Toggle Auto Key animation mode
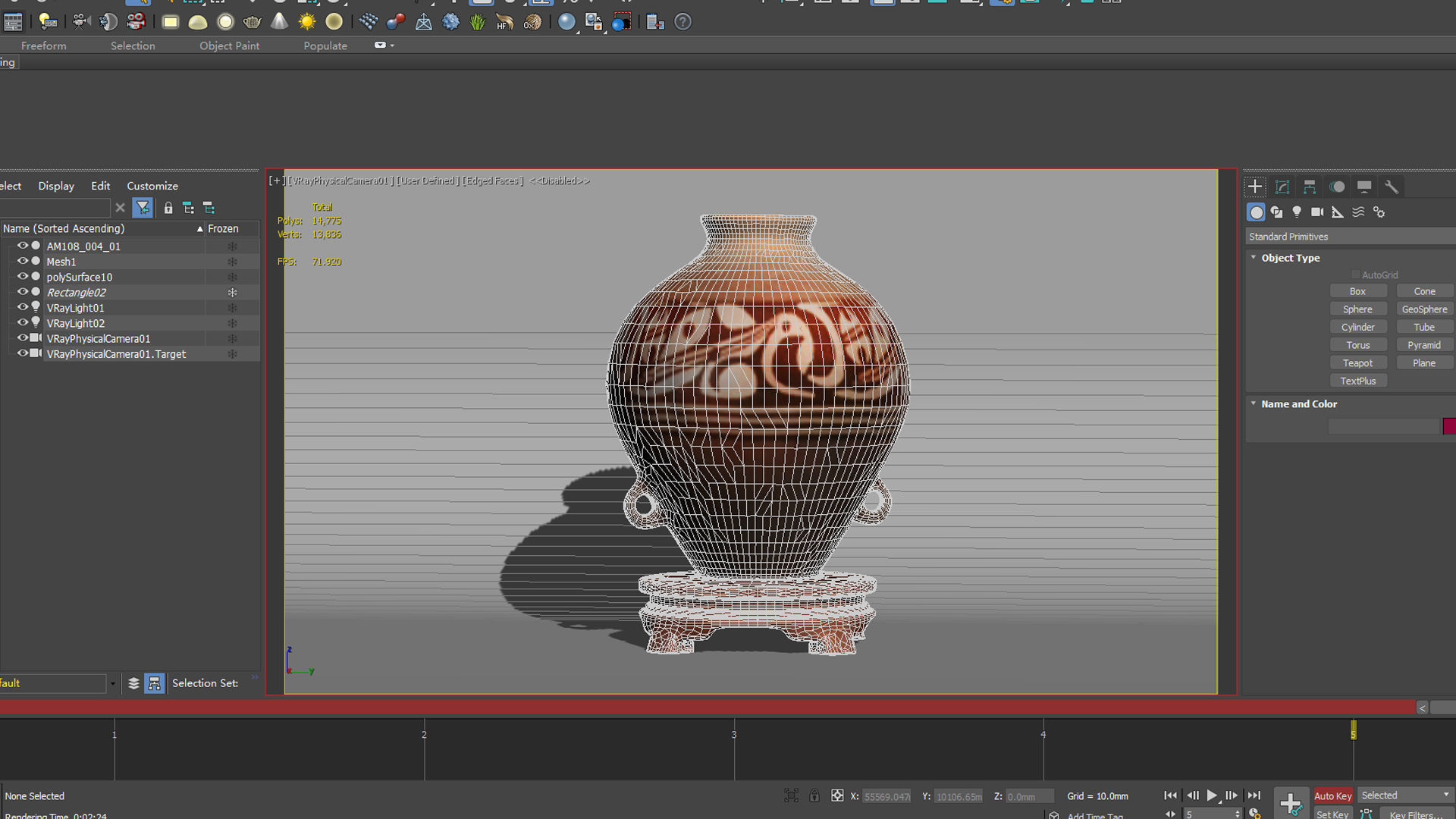Image resolution: width=1456 pixels, height=819 pixels. (1332, 795)
